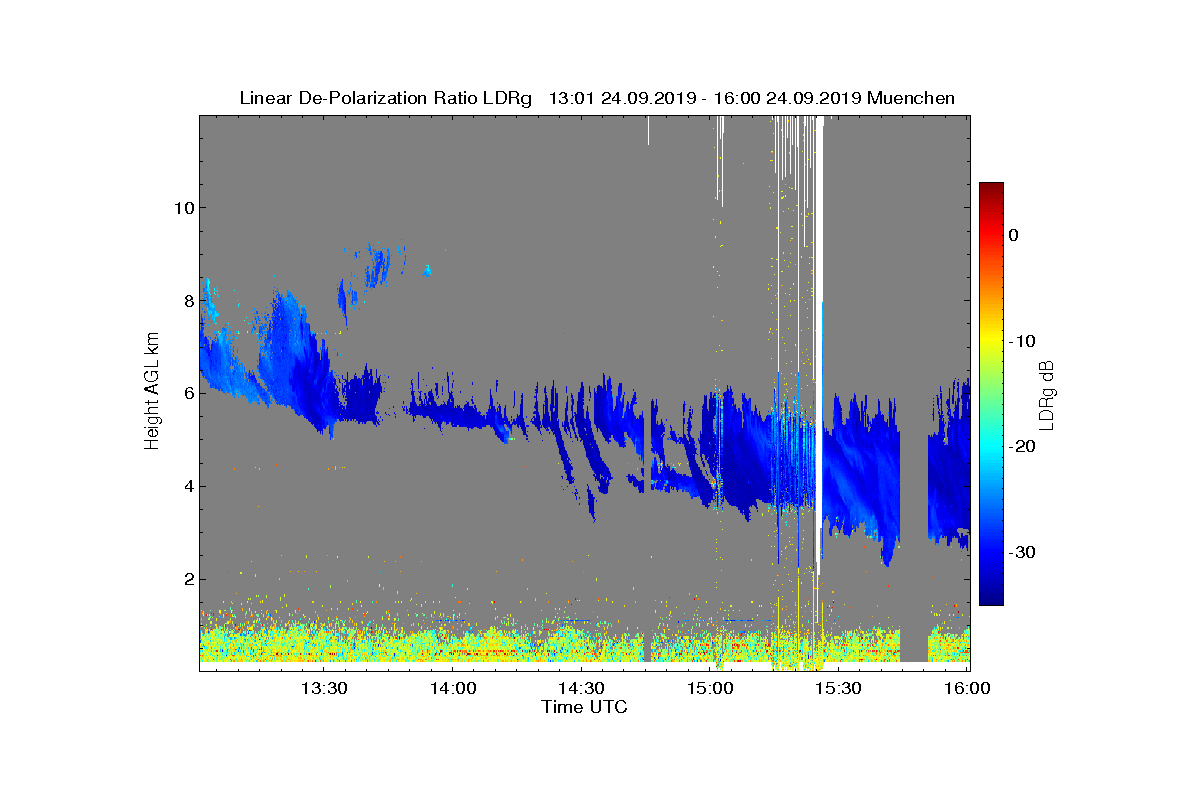
Task: Click the dark blue bottom of the colorbar
Action: point(991,598)
